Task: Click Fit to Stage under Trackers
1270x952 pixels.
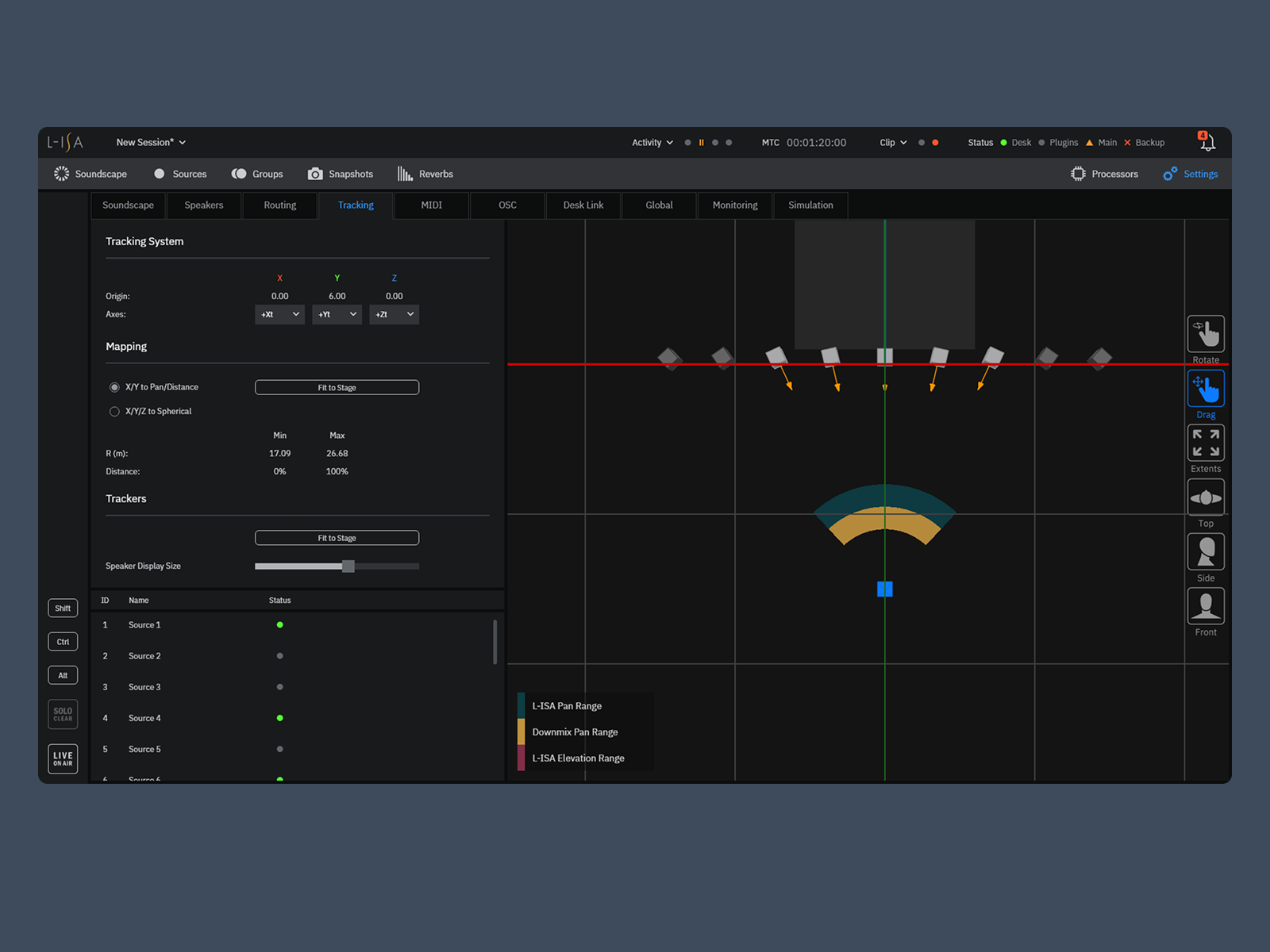Action: [x=337, y=538]
